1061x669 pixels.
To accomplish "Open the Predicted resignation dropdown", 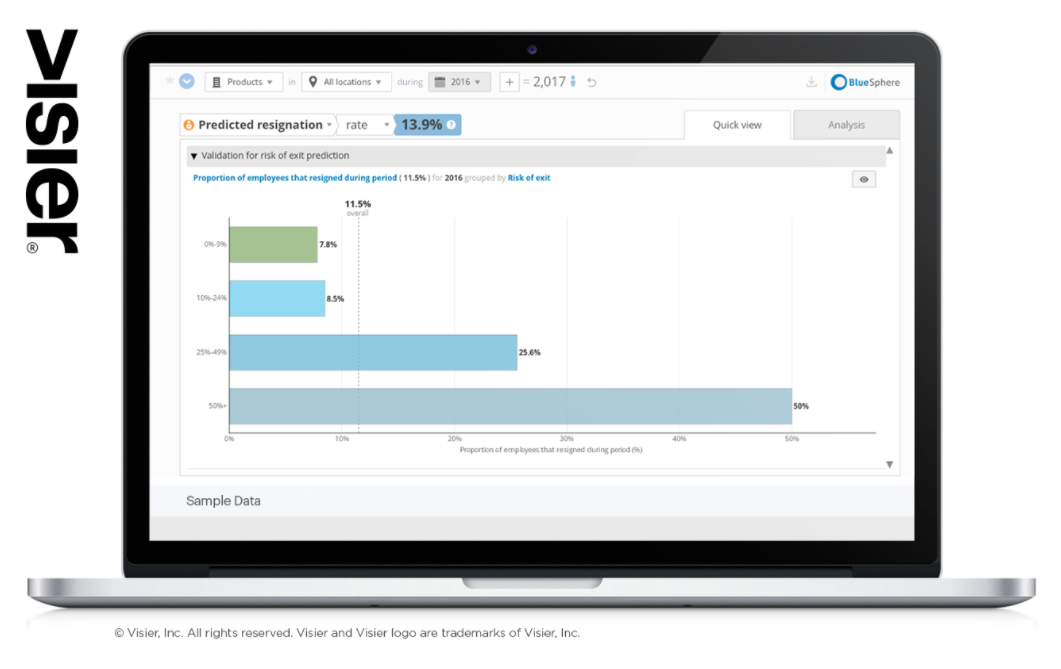I will 330,124.
